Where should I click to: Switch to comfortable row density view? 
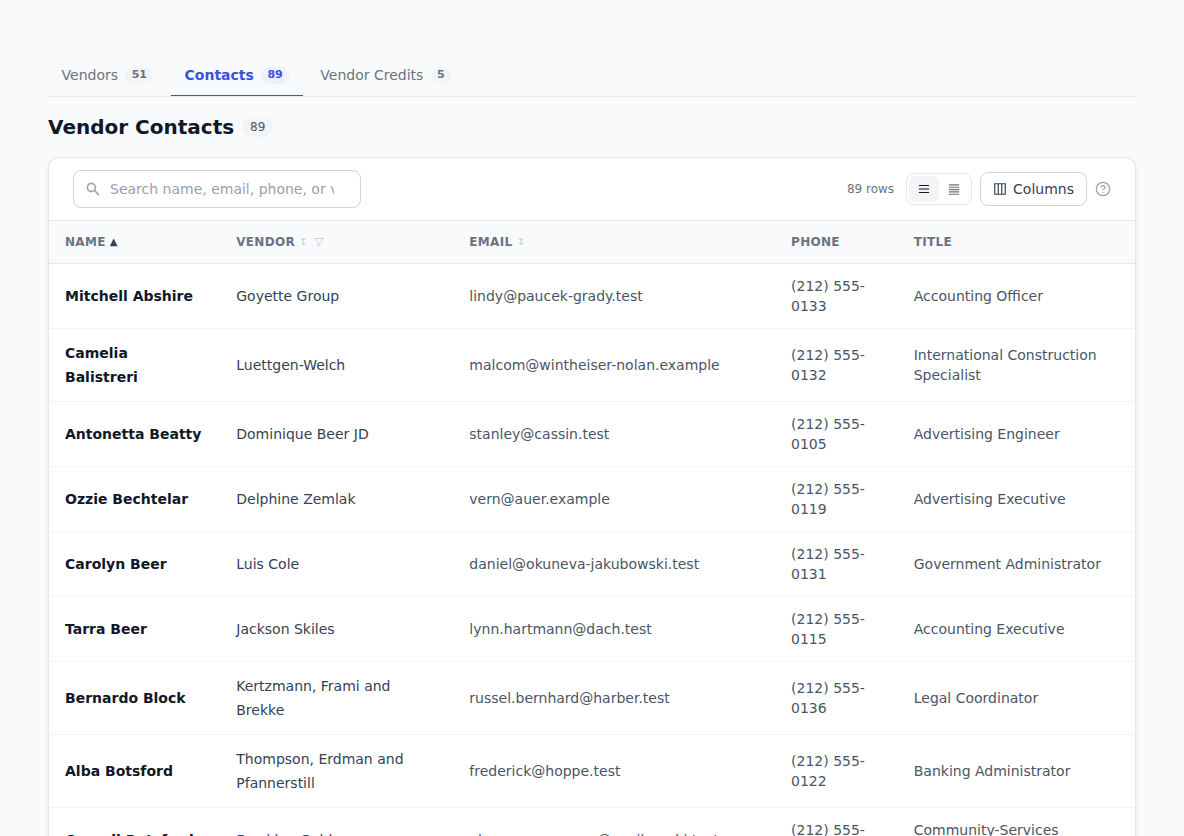click(923, 189)
